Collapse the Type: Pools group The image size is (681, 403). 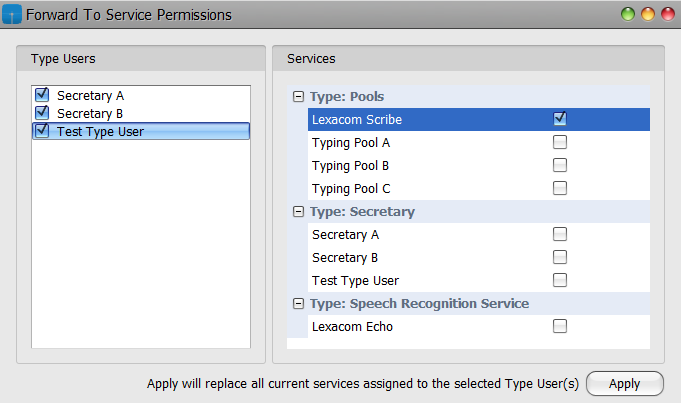point(298,96)
